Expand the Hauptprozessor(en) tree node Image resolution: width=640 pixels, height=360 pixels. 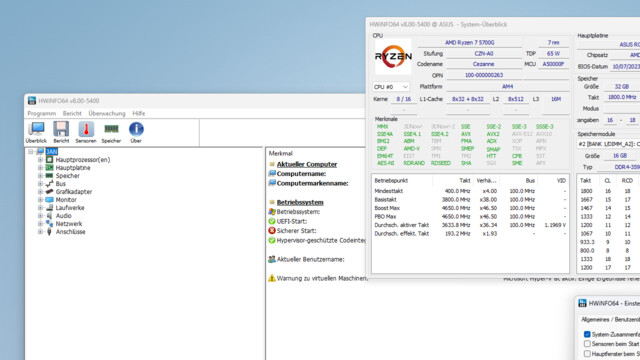click(40, 160)
